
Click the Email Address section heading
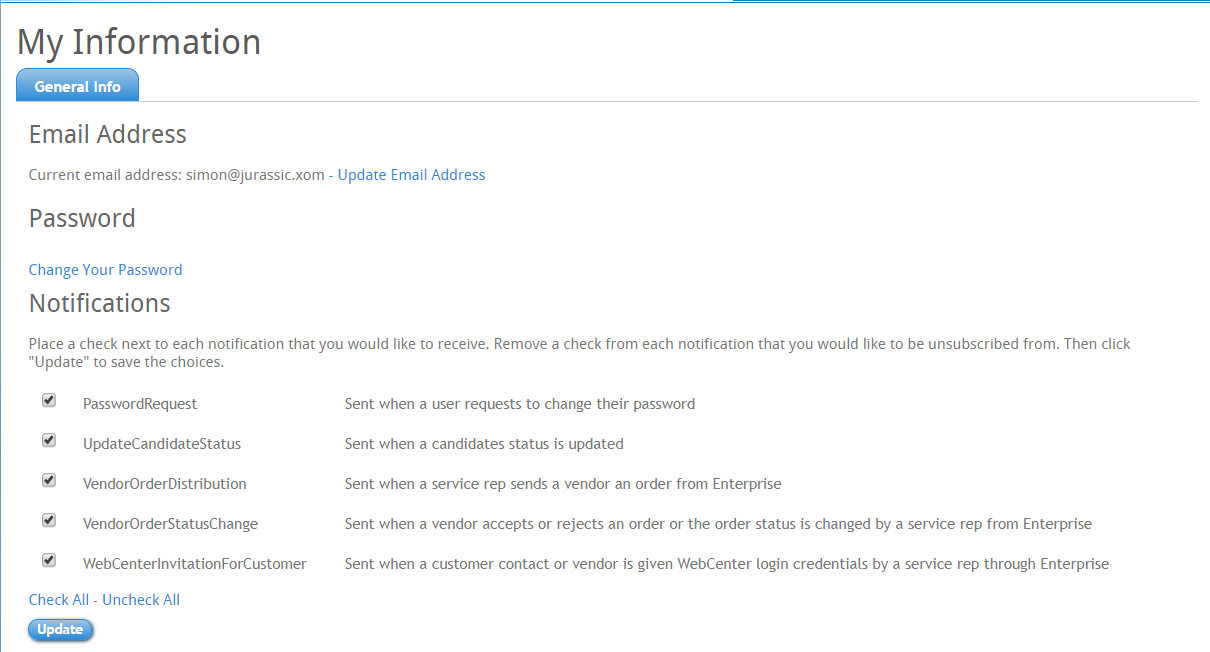pos(108,134)
